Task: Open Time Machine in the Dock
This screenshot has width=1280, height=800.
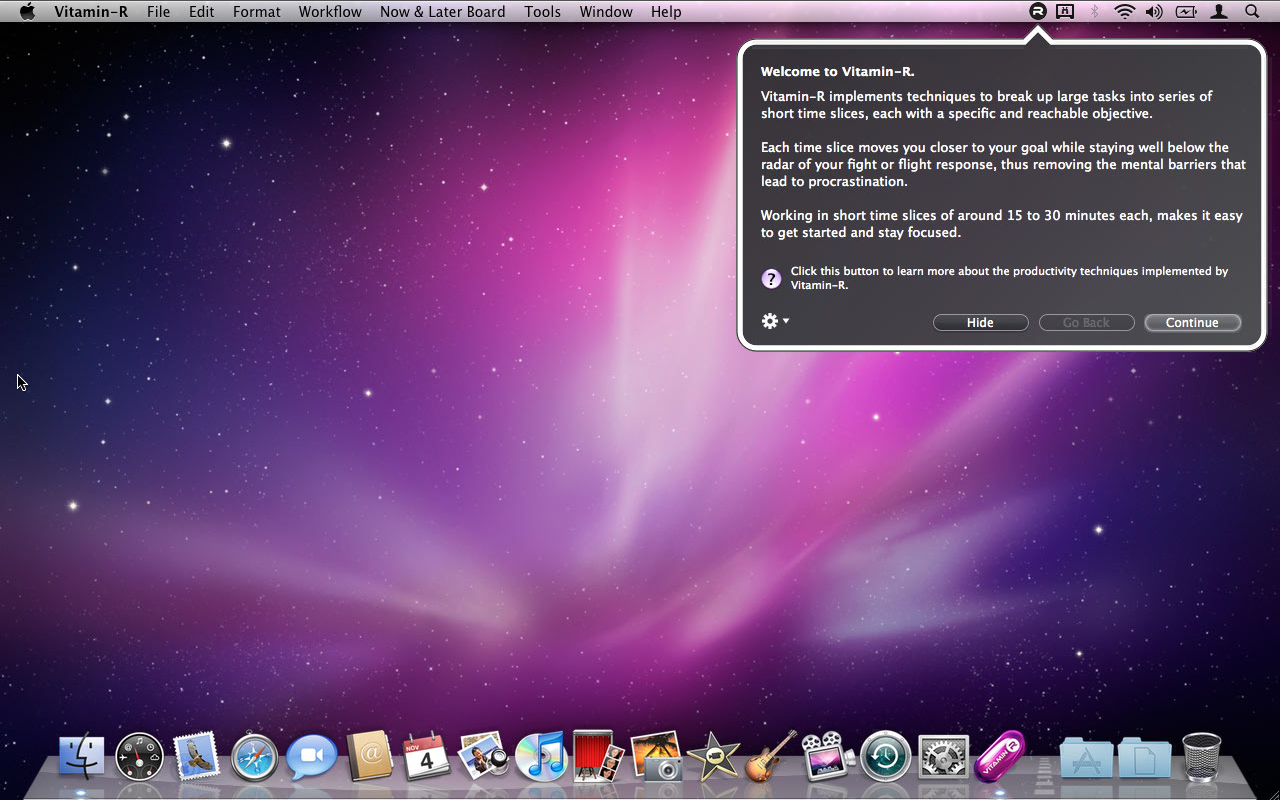Action: coord(886,757)
